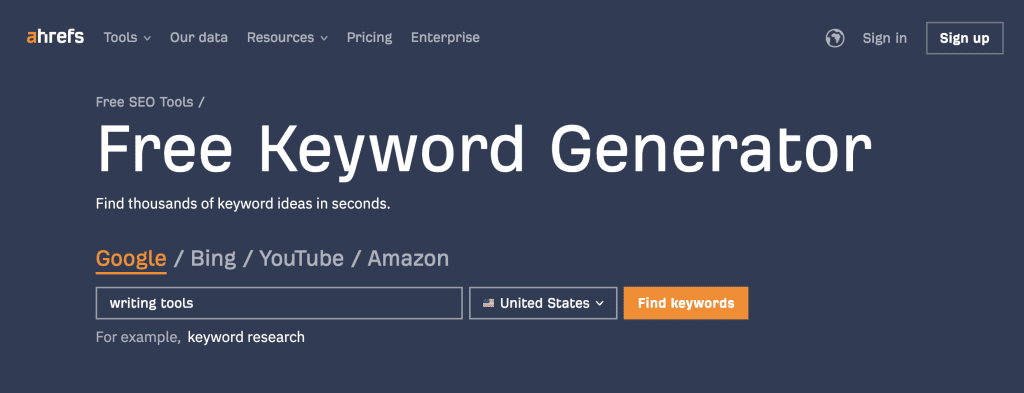This screenshot has width=1024, height=393.
Task: Open the globe language selector icon
Action: tap(835, 39)
